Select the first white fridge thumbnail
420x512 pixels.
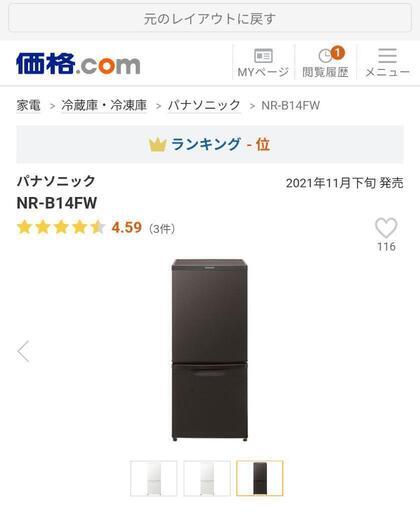point(153,478)
